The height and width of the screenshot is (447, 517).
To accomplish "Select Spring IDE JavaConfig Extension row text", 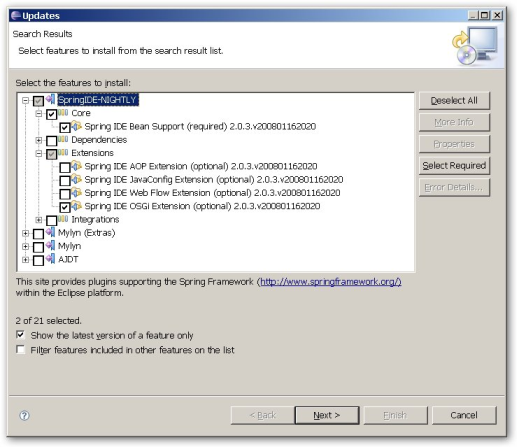I will click(214, 179).
